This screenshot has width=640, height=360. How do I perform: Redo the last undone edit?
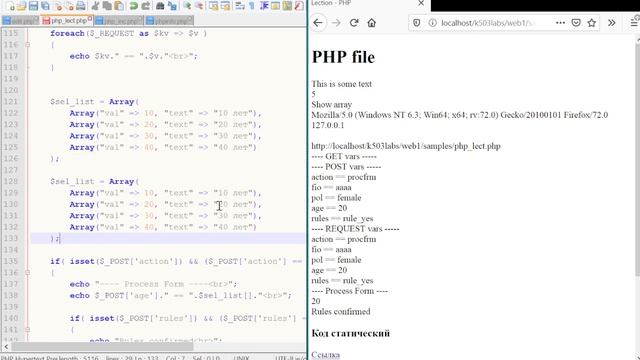[146, 6]
